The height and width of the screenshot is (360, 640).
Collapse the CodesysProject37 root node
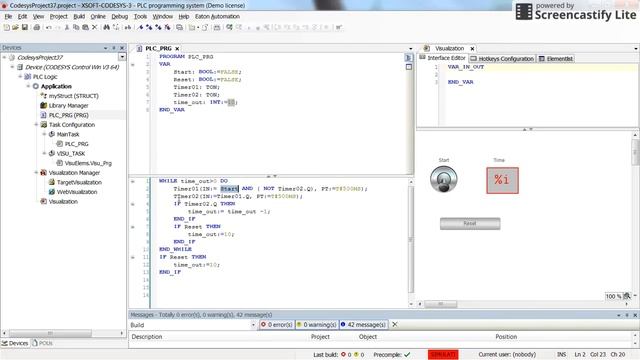[4, 58]
